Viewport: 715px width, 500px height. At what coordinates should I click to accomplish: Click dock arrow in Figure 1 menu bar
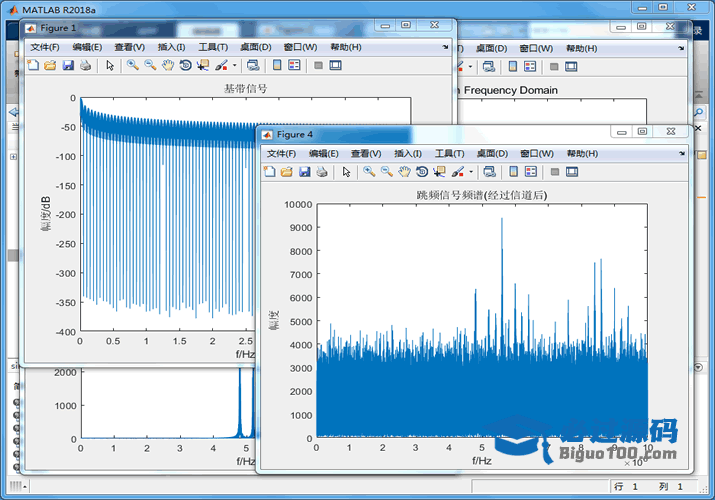tap(445, 47)
